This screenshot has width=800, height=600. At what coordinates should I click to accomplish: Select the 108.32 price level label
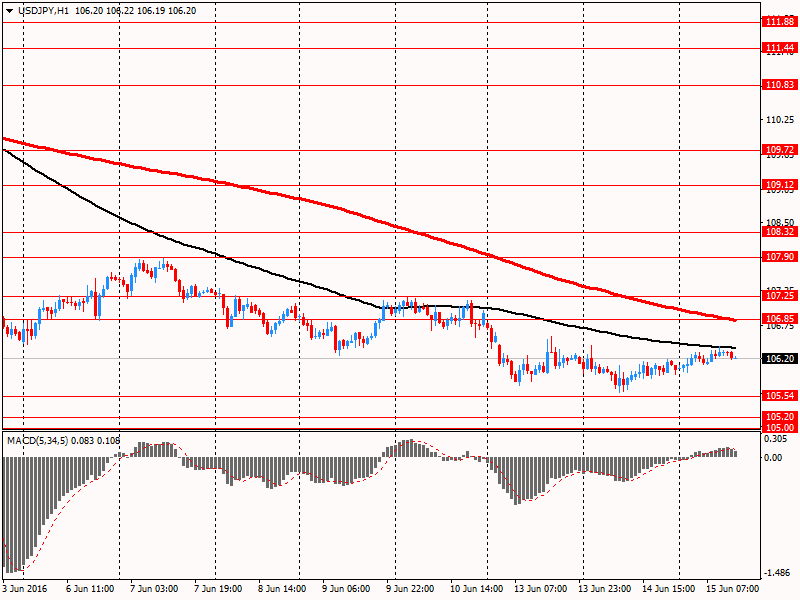[x=780, y=232]
